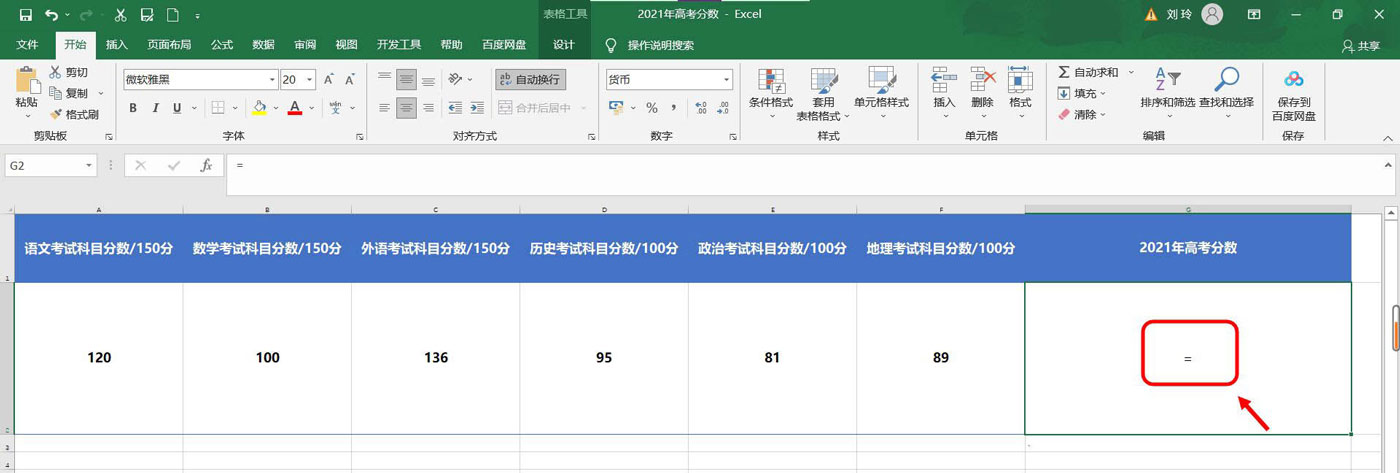Open font size dropdown showing 20

310,79
